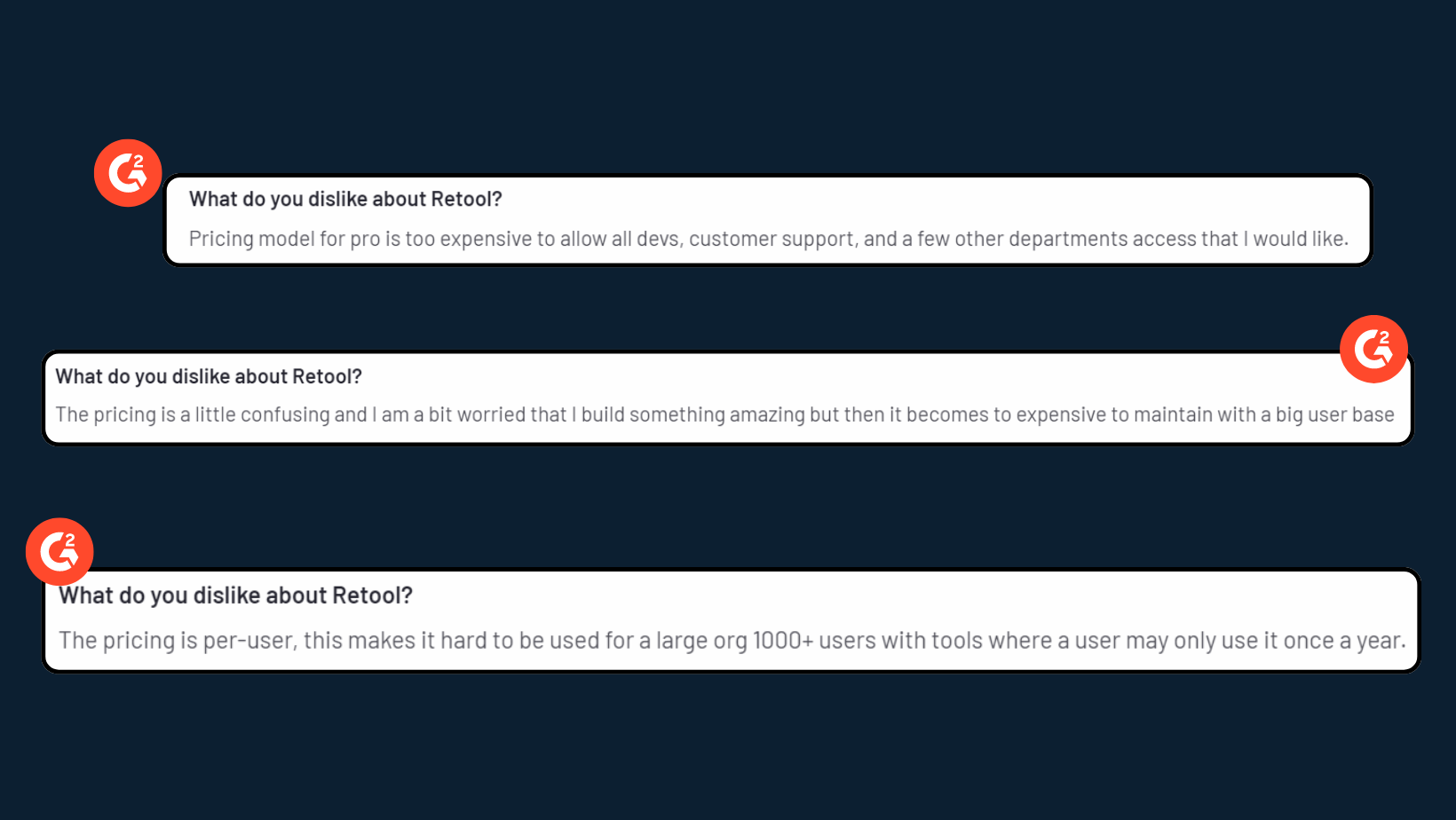Select the review text starting "The pricing is a little"

point(724,414)
